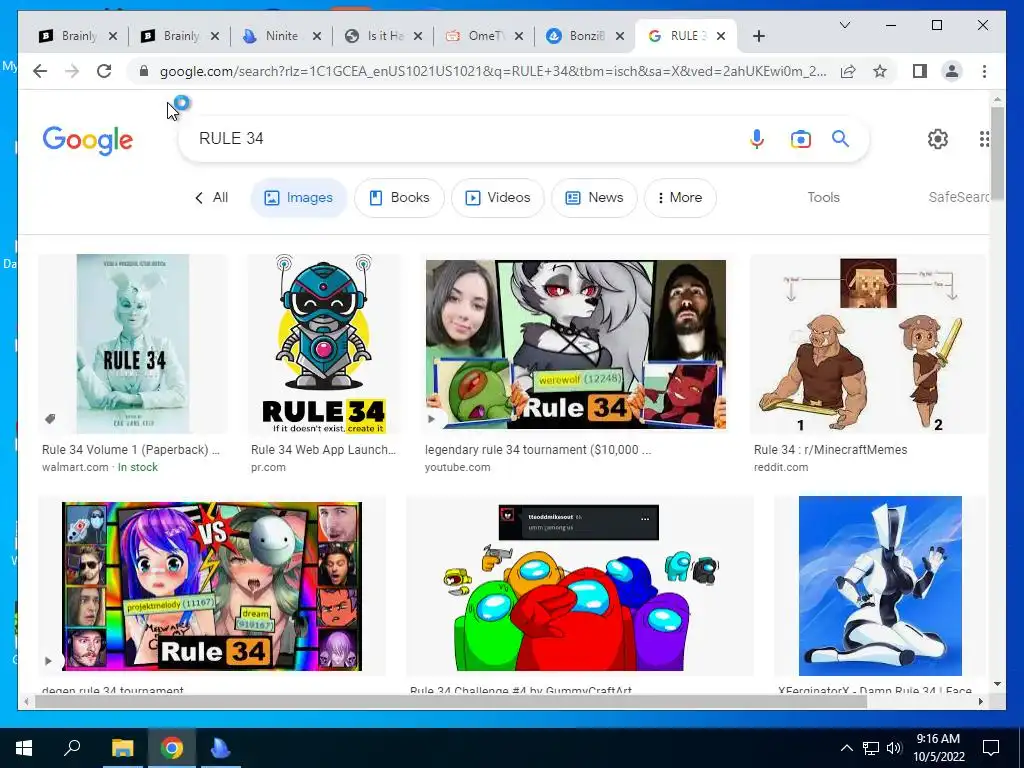The height and width of the screenshot is (768, 1024).
Task: Open the Among Us Rule 34 Challenge thumbnail
Action: [579, 586]
